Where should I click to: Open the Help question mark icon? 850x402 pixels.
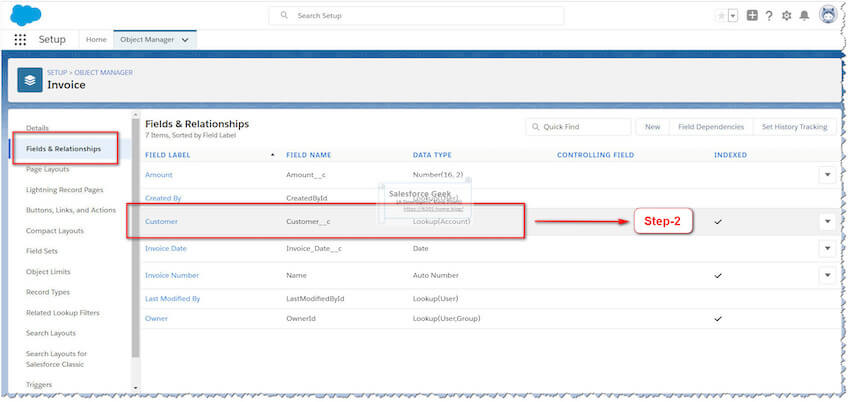pos(769,16)
